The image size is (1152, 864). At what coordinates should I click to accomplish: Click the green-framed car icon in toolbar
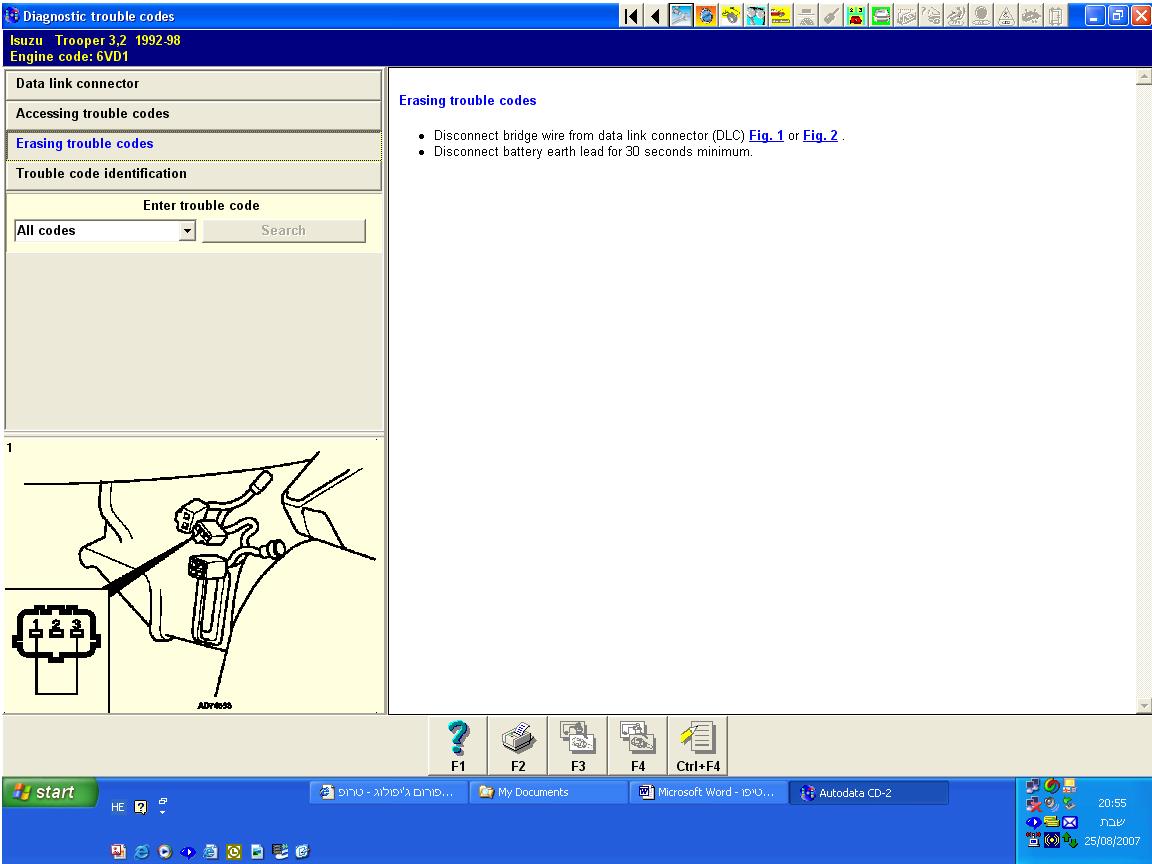pyautogui.click(x=884, y=16)
